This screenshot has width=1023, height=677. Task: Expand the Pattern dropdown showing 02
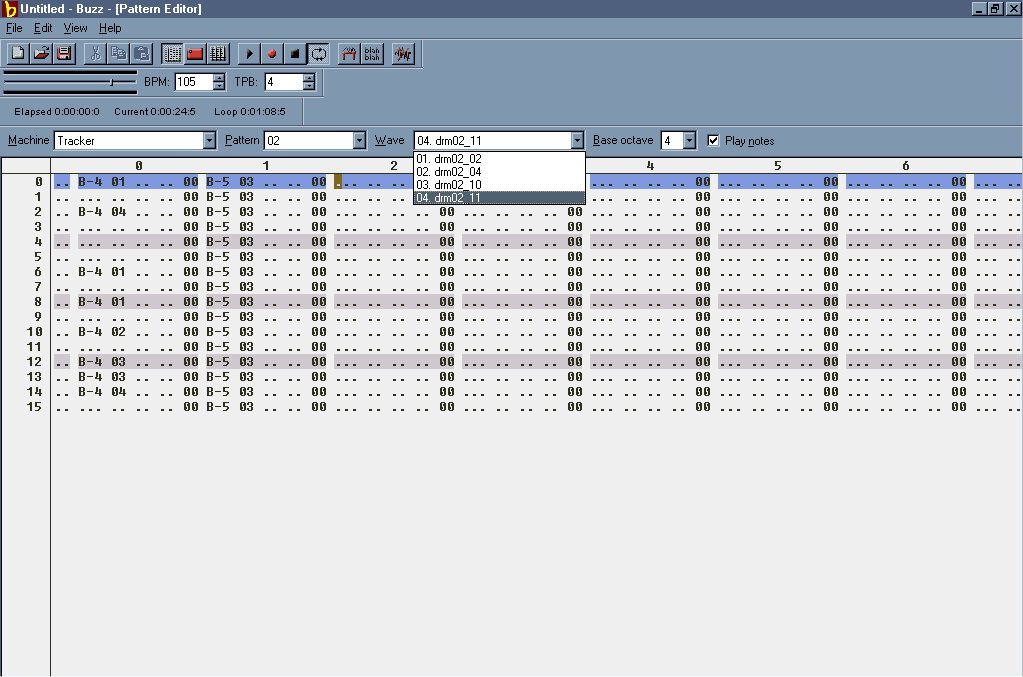[x=360, y=141]
